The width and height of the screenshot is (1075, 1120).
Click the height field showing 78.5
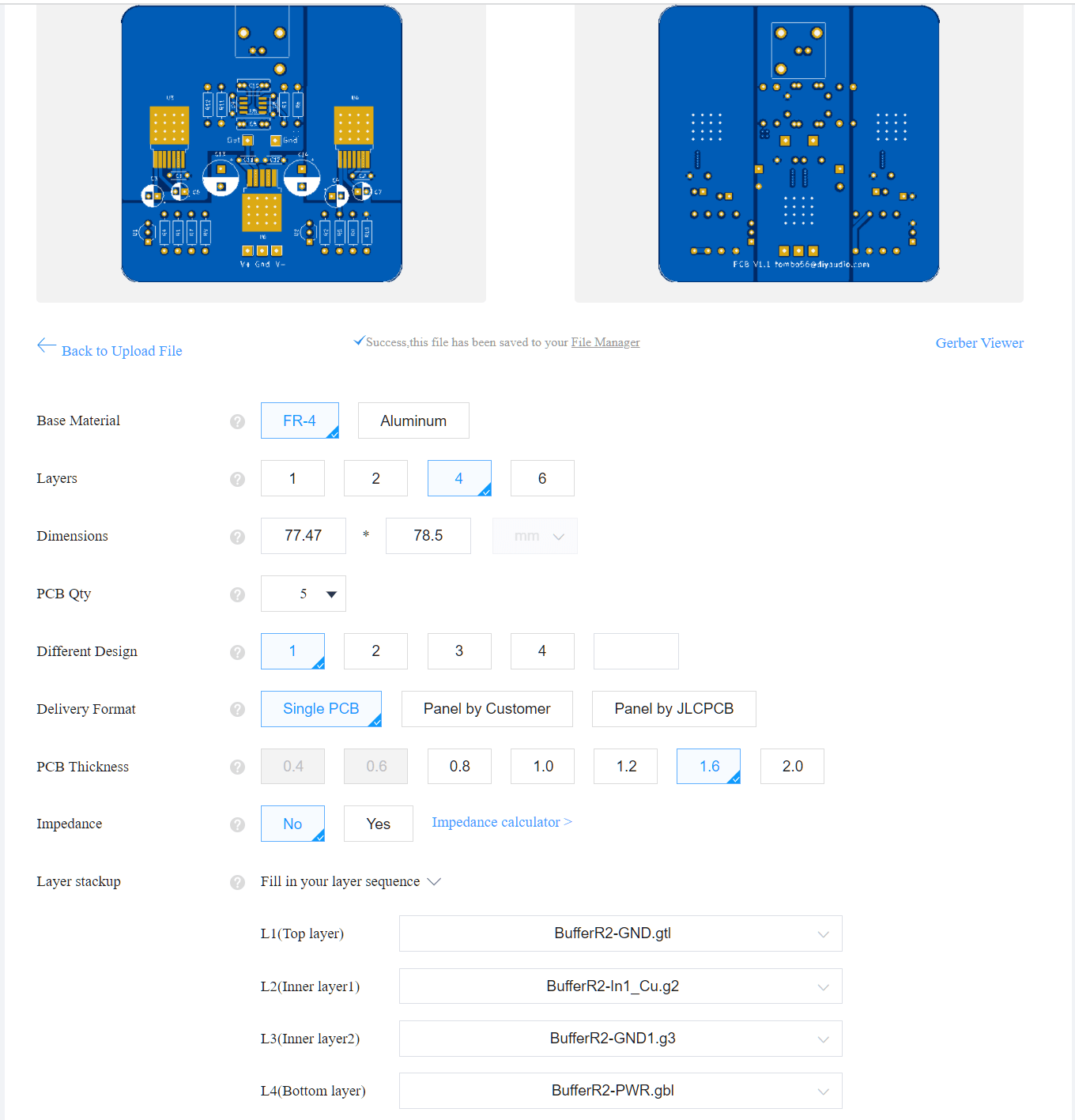(x=428, y=536)
